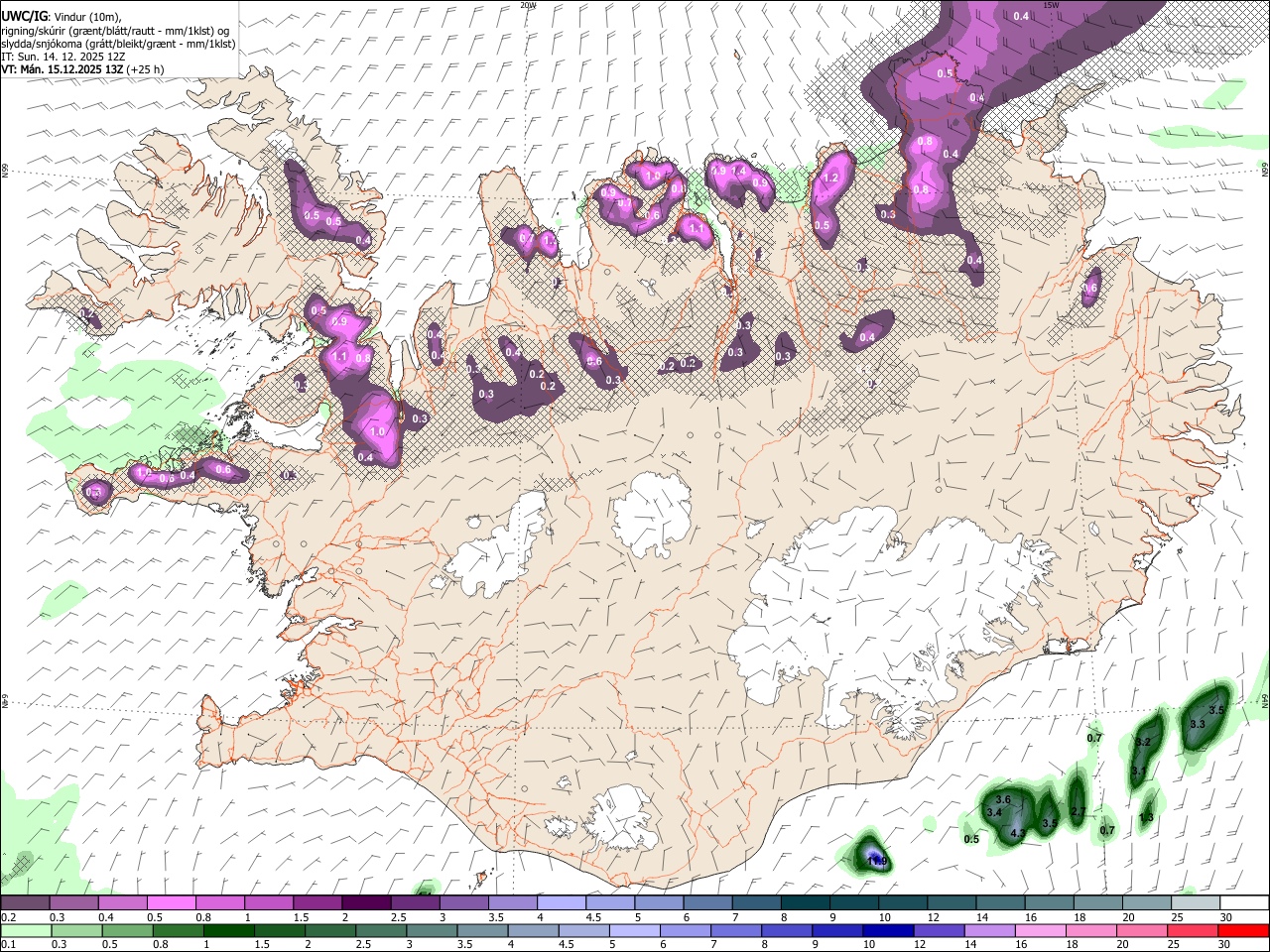Click the 30 label in top legend row
The height and width of the screenshot is (952, 1270).
[1226, 917]
